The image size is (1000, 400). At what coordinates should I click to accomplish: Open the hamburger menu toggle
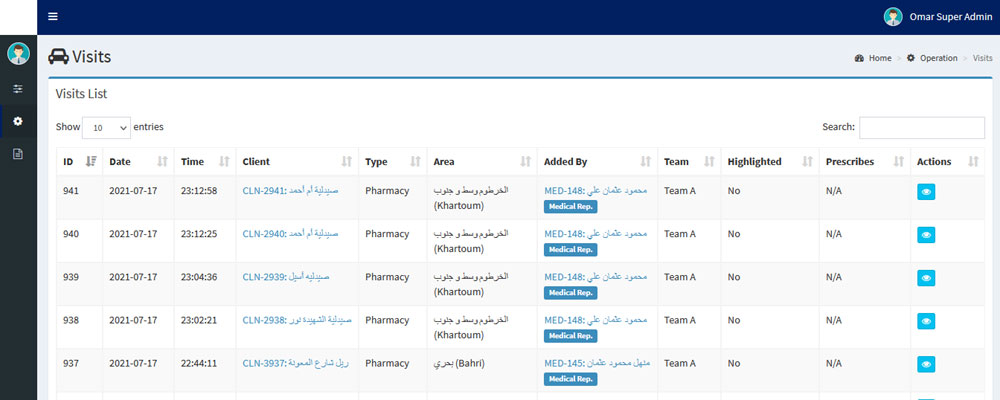[x=53, y=17]
